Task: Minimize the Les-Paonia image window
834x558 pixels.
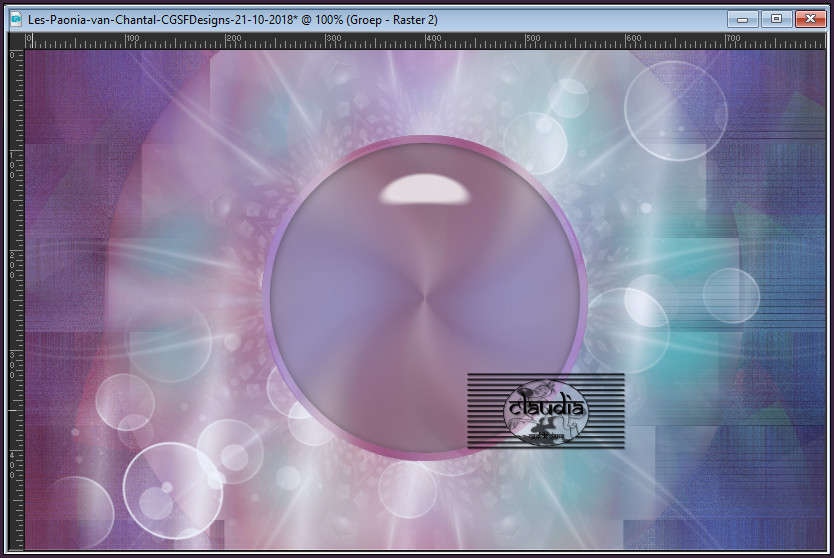Action: click(743, 19)
